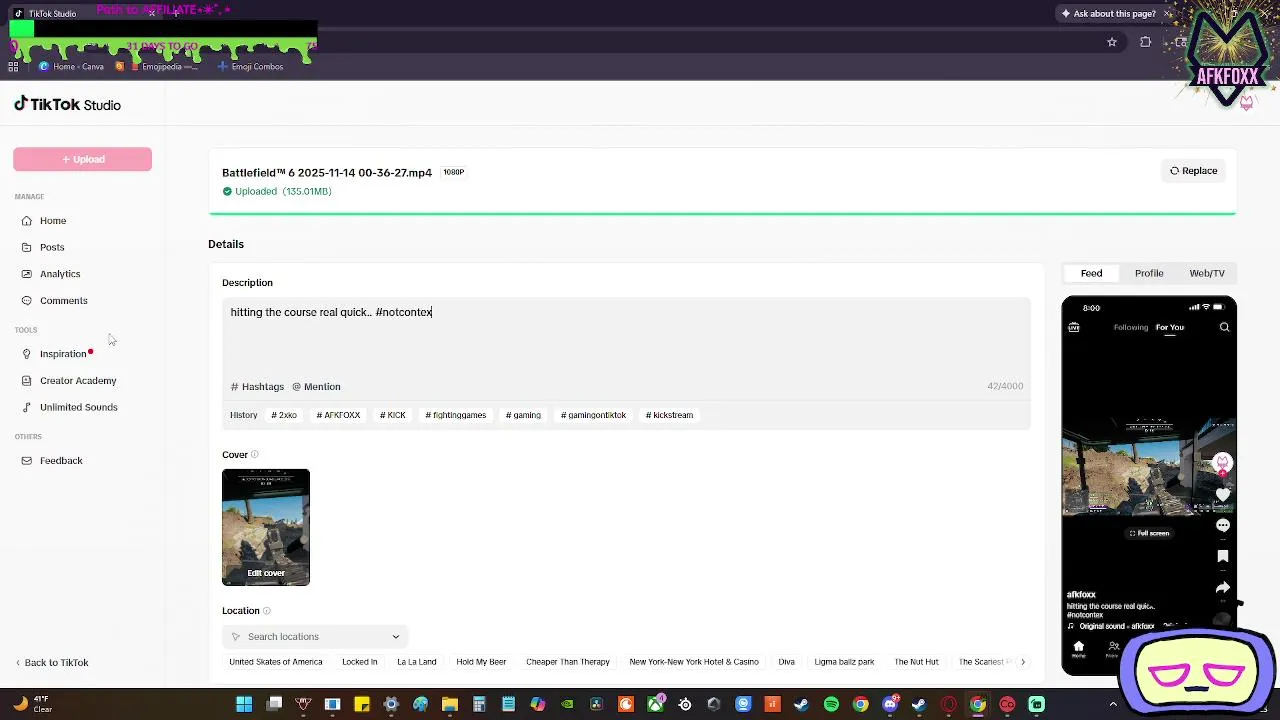Screen dimensions: 1280x720
Task: Click the Mention button below the description
Action: tap(316, 387)
